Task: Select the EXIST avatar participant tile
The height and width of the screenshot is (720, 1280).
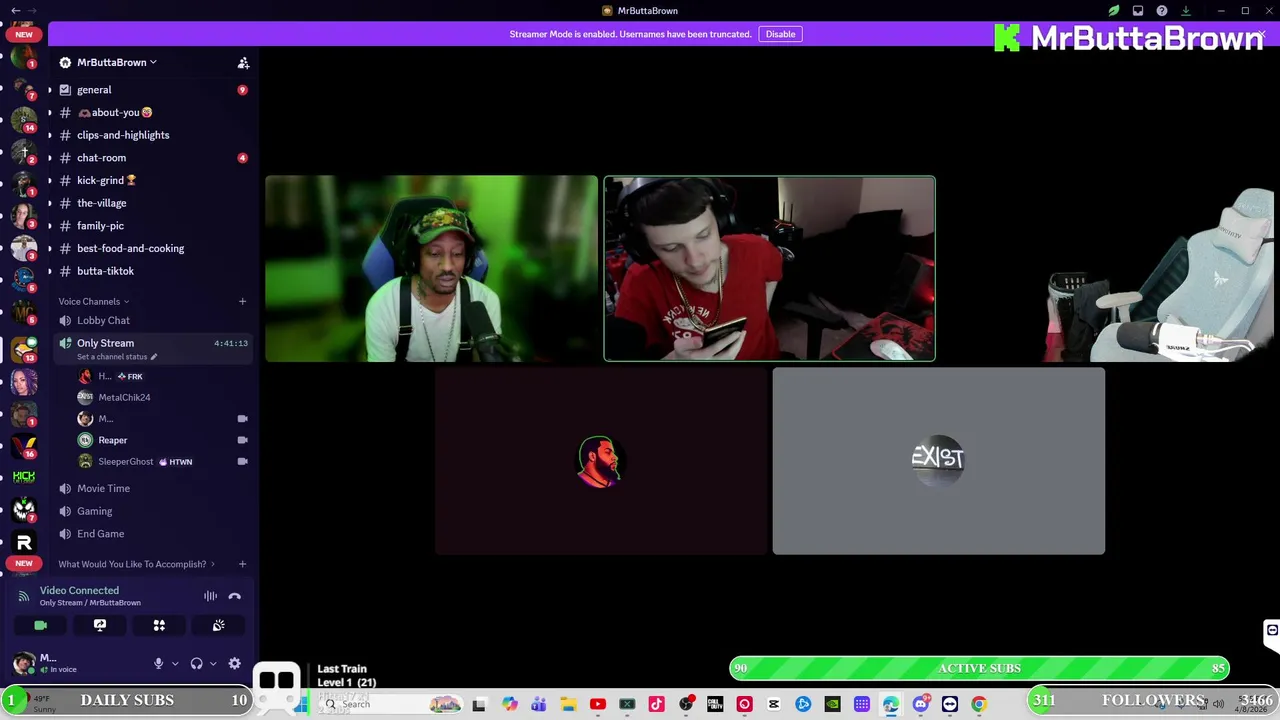Action: click(938, 461)
